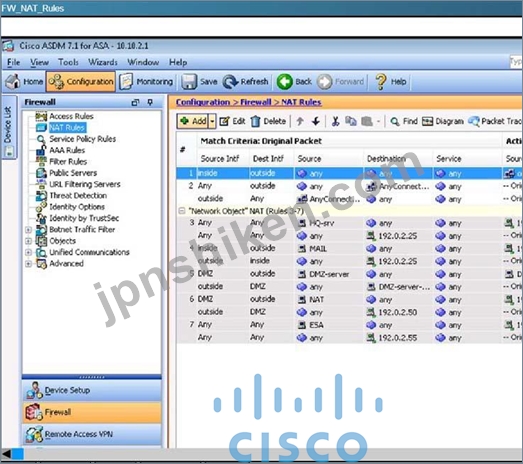Open URL Filtering Servers item
The image size is (523, 464).
click(85, 184)
